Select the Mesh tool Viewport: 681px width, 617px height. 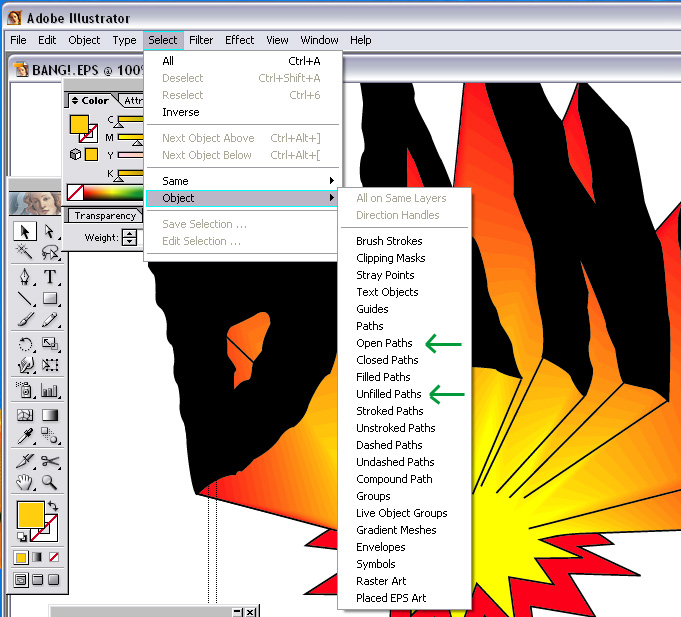tap(25, 416)
